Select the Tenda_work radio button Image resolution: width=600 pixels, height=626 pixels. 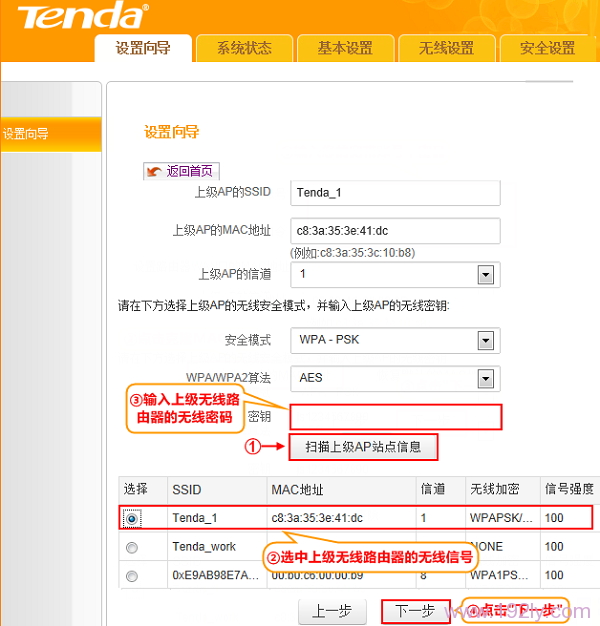click(132, 547)
